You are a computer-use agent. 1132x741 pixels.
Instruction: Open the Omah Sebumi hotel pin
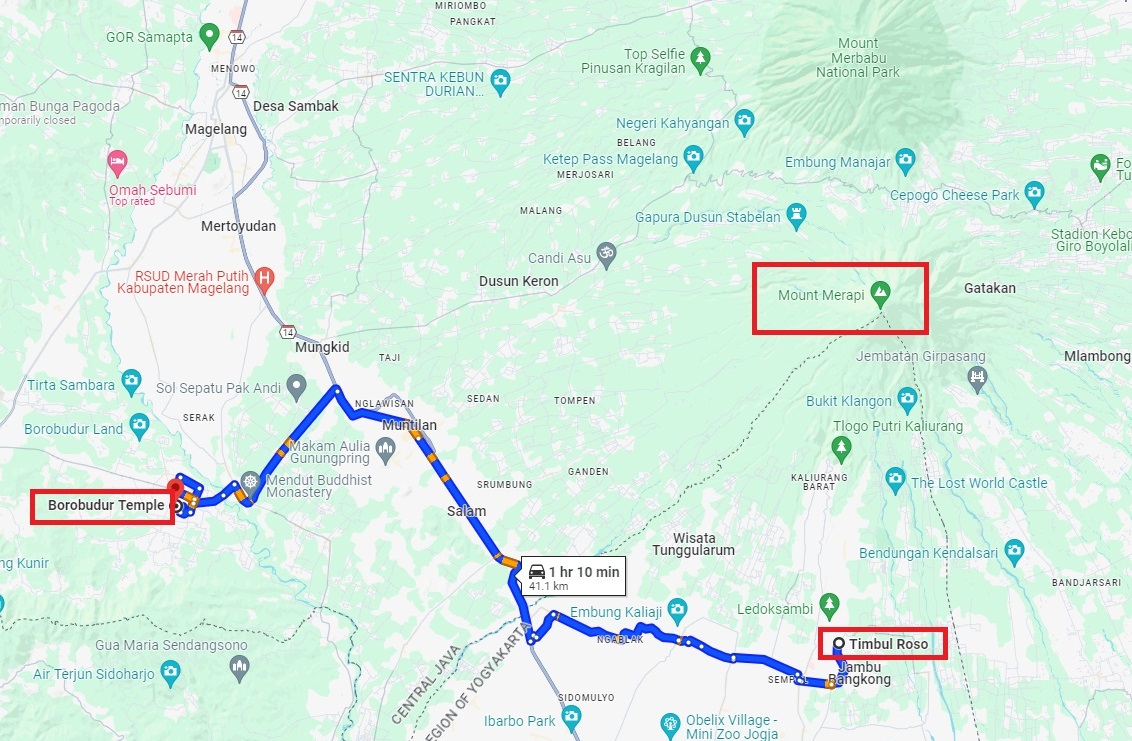point(117,163)
